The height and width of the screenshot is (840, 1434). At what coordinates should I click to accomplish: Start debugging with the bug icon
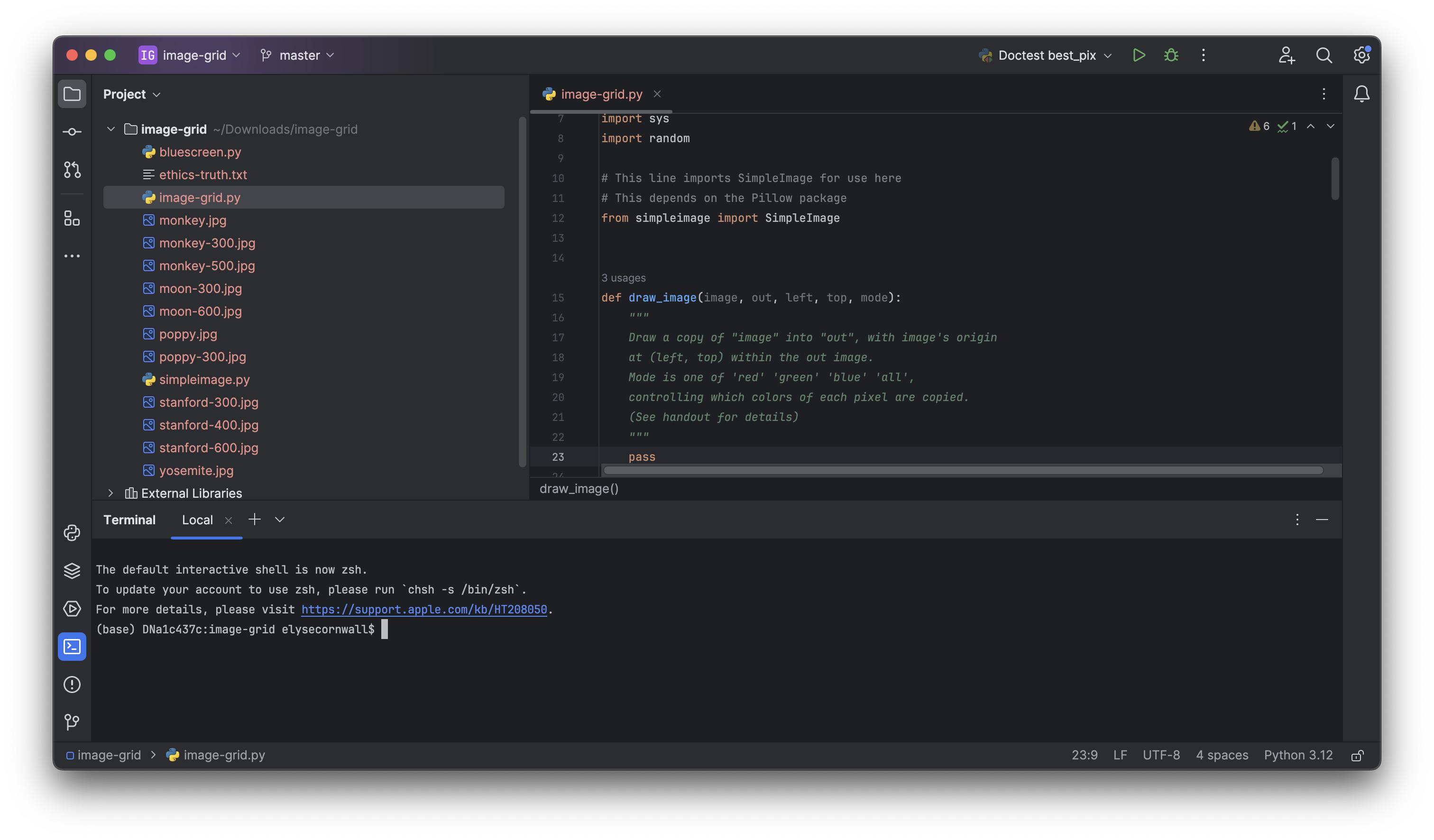coord(1170,55)
